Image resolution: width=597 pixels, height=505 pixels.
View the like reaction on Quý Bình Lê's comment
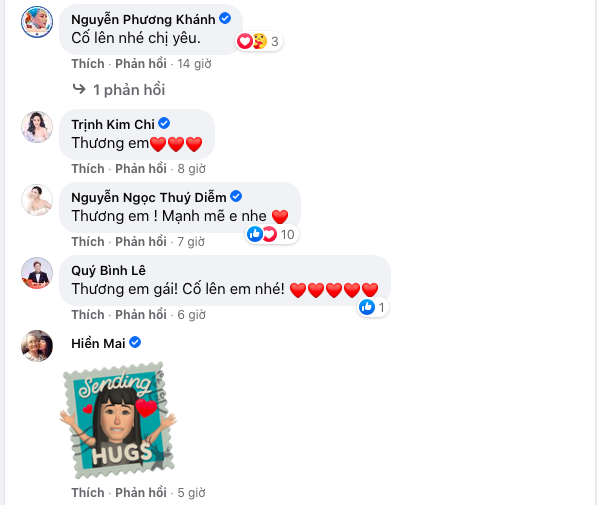pos(373,307)
